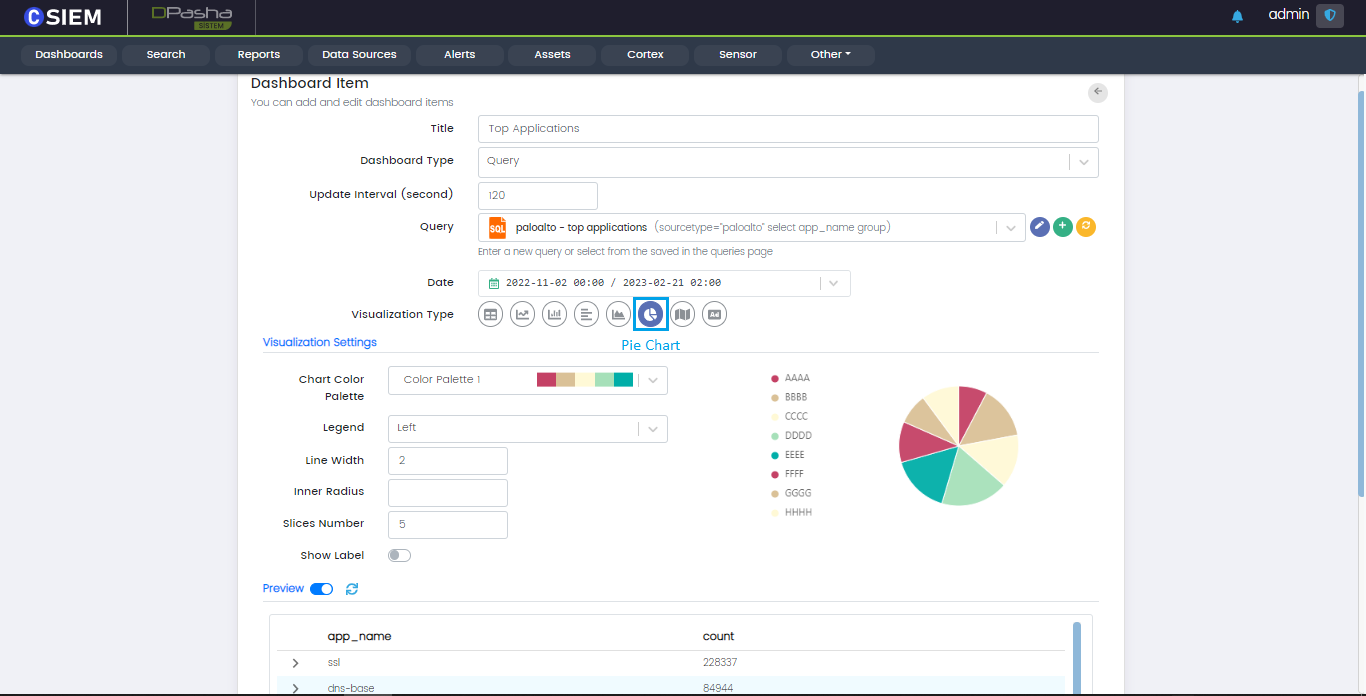Open the Alerts menu

pyautogui.click(x=459, y=55)
